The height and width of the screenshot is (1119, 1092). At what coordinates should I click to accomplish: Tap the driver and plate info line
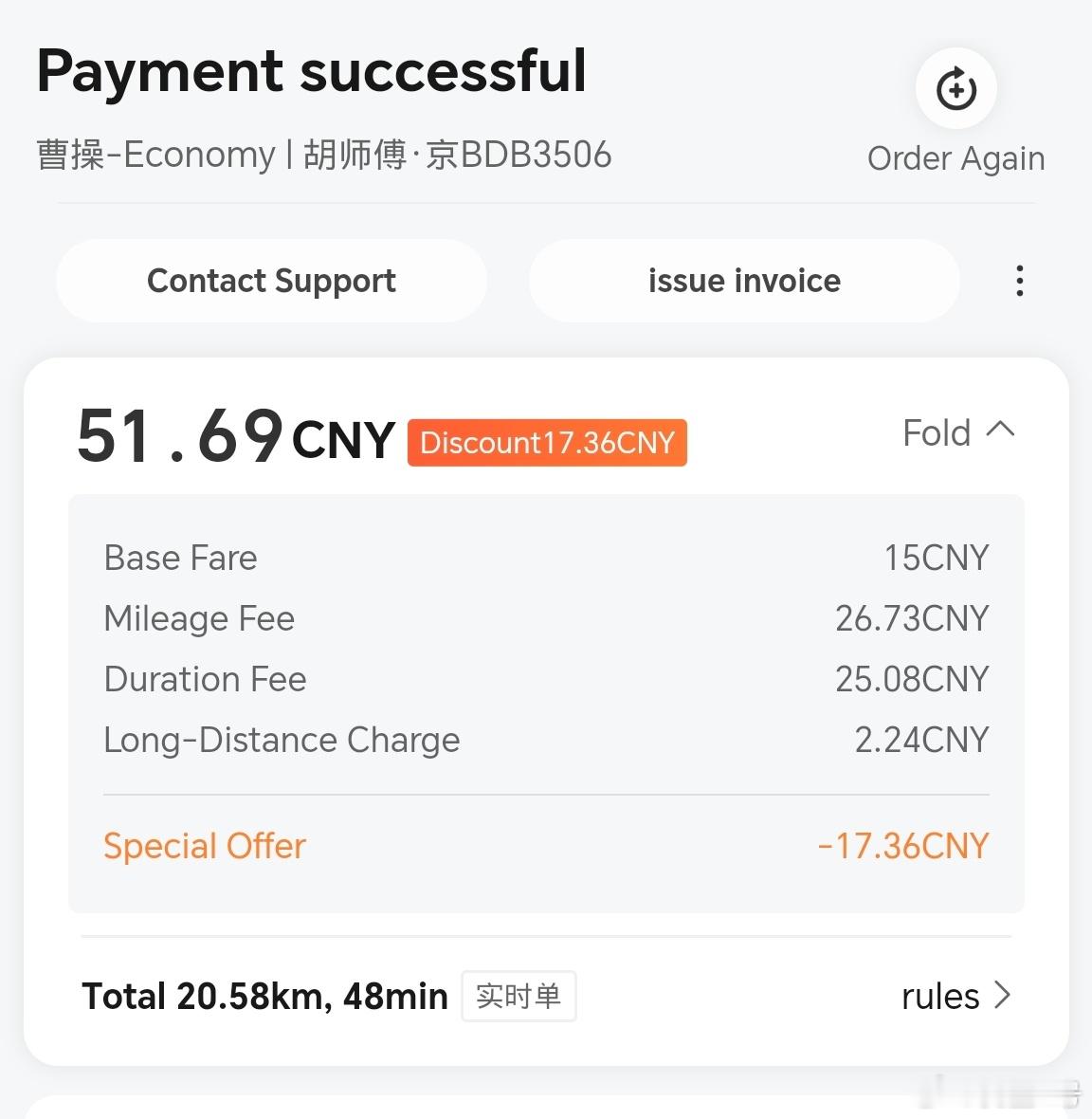[x=324, y=155]
